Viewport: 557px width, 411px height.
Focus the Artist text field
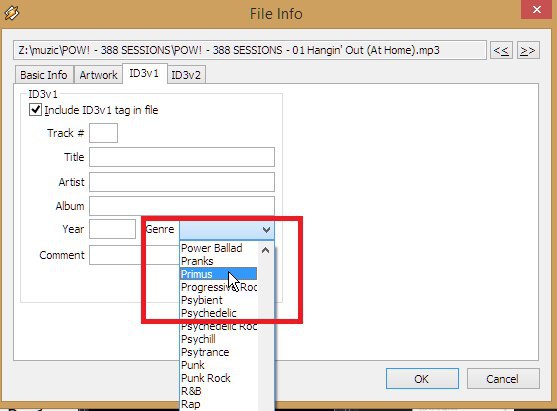point(182,182)
